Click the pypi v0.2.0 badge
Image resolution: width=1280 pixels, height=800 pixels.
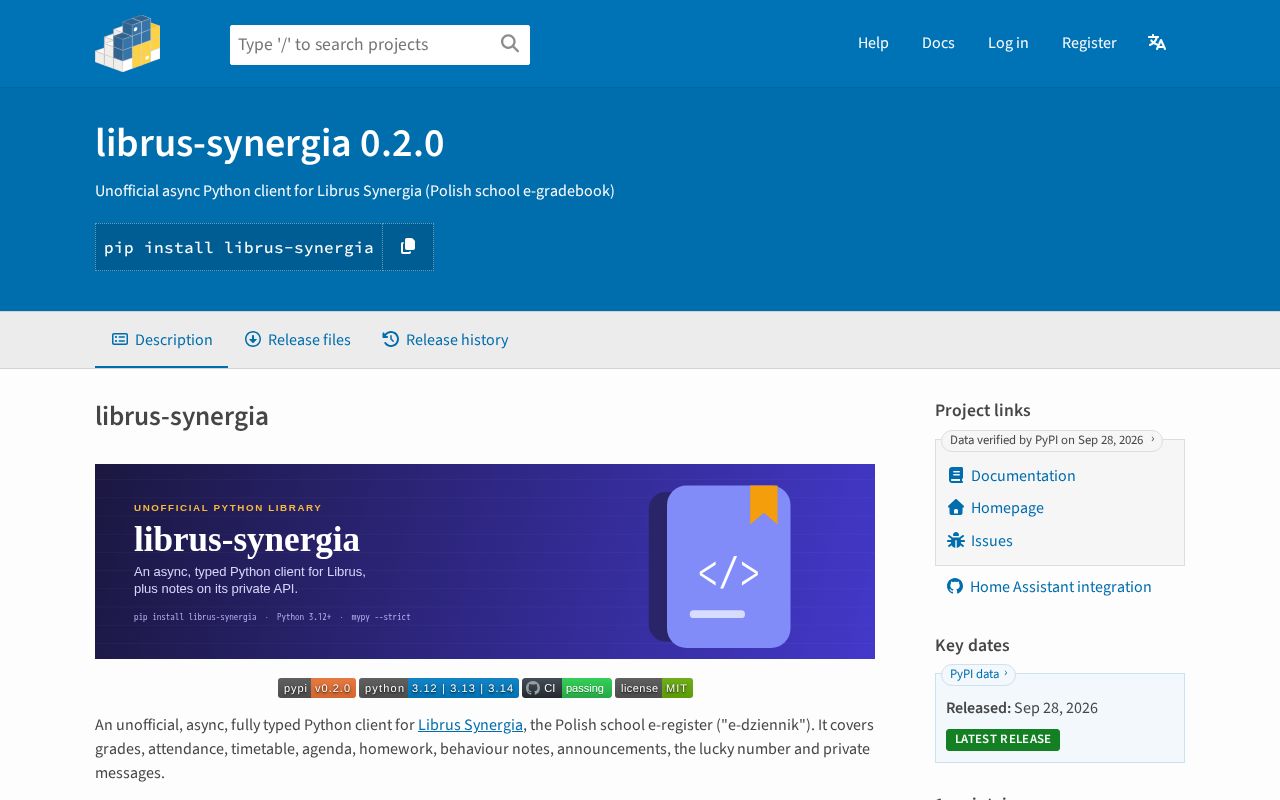pos(317,688)
